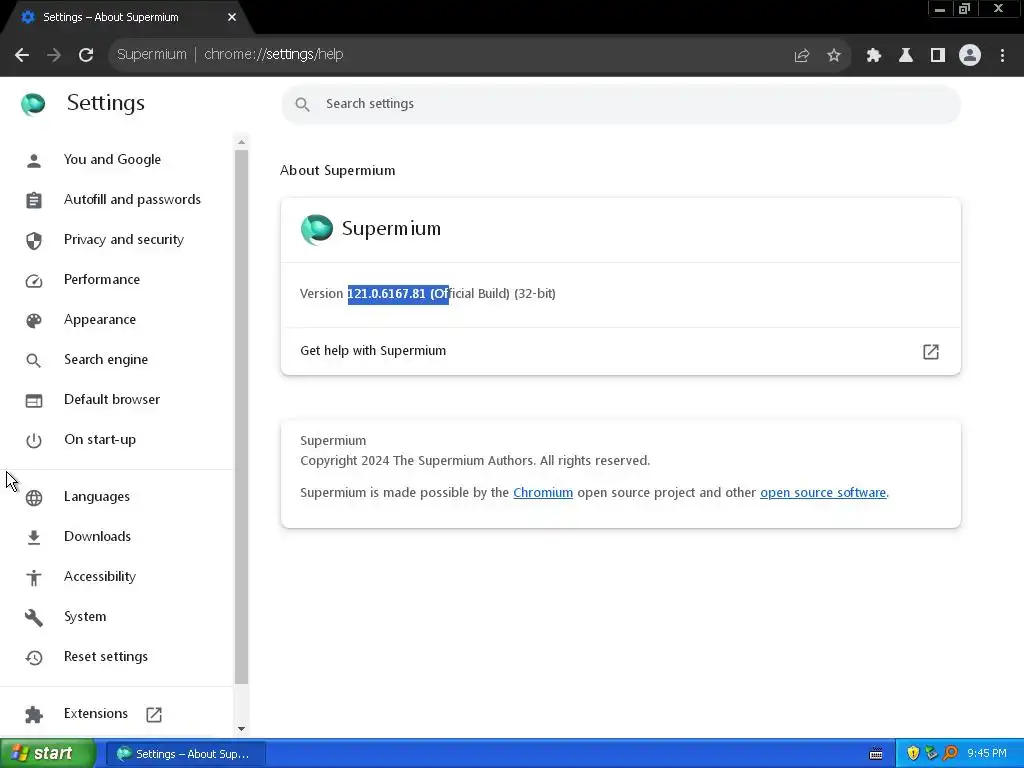Click the sidebar scrollbar up arrow

pyautogui.click(x=241, y=142)
